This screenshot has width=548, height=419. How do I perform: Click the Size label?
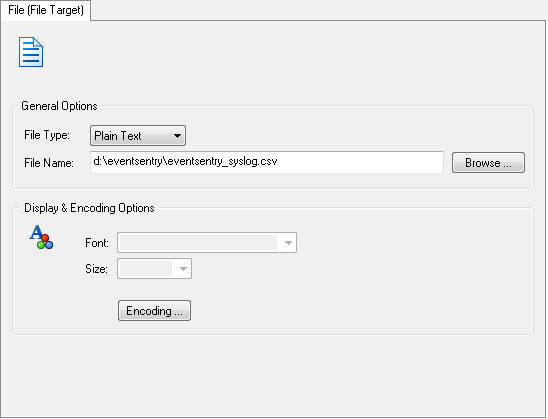pos(96,269)
